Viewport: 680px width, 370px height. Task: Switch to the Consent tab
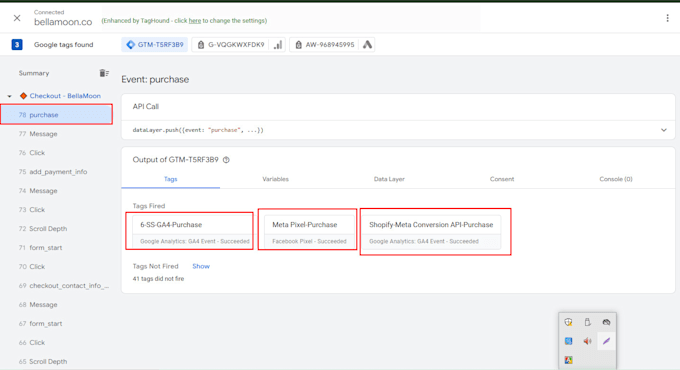502,179
